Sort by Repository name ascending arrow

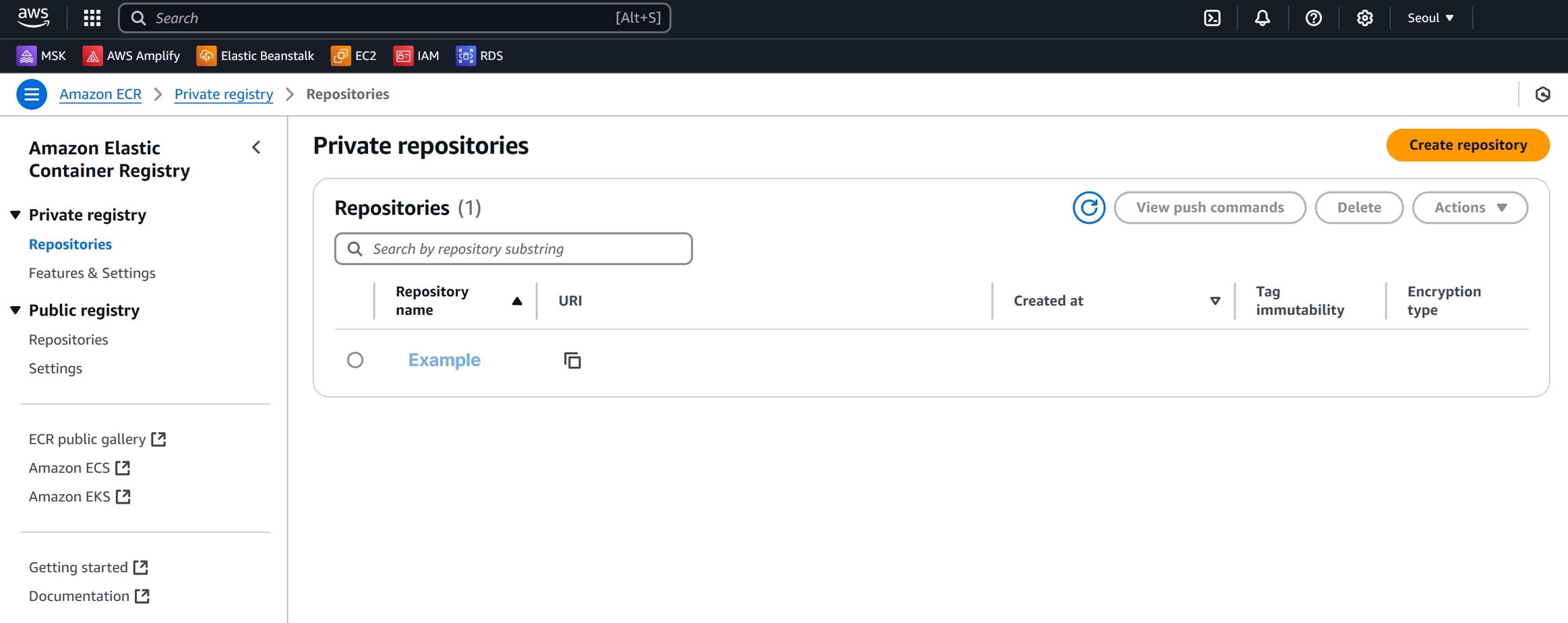pos(517,301)
